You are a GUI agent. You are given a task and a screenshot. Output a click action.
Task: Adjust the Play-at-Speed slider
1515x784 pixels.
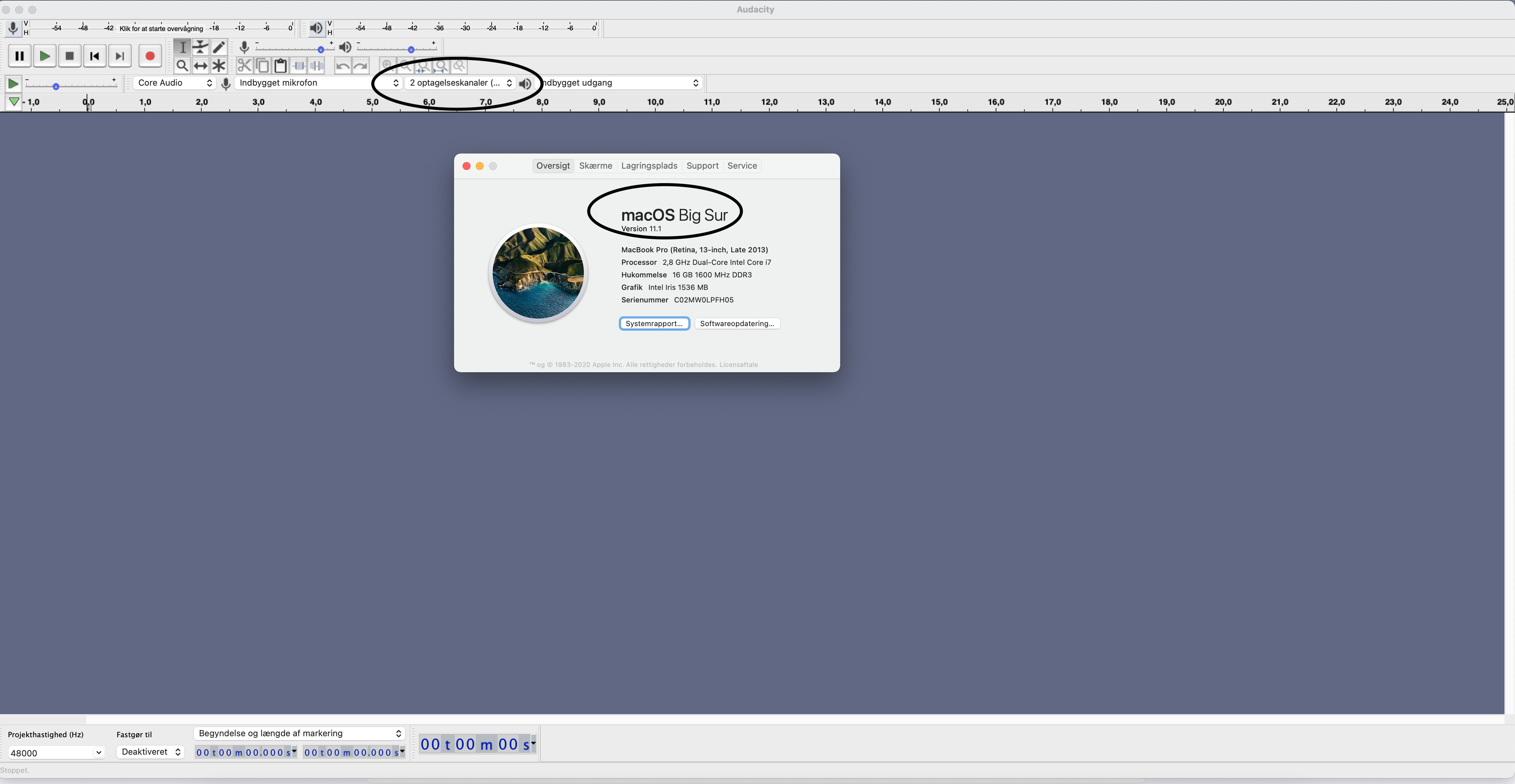tap(71, 85)
